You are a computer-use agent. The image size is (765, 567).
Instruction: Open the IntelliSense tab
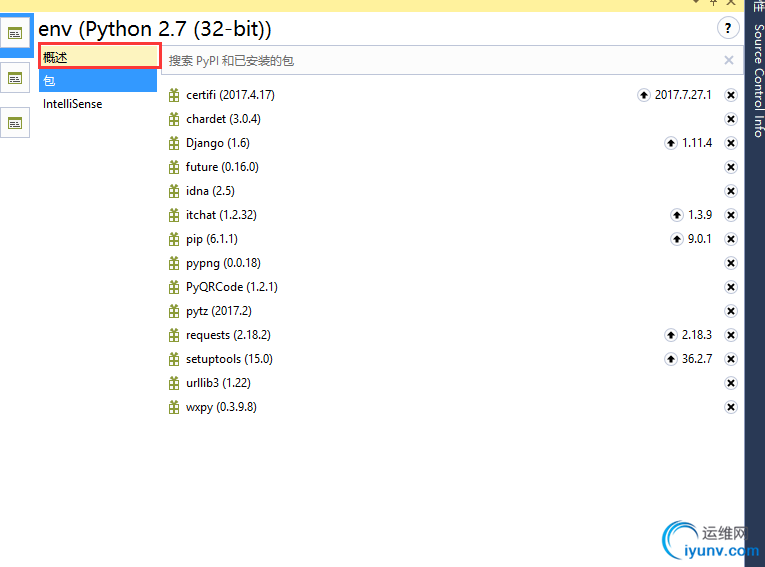[x=73, y=104]
